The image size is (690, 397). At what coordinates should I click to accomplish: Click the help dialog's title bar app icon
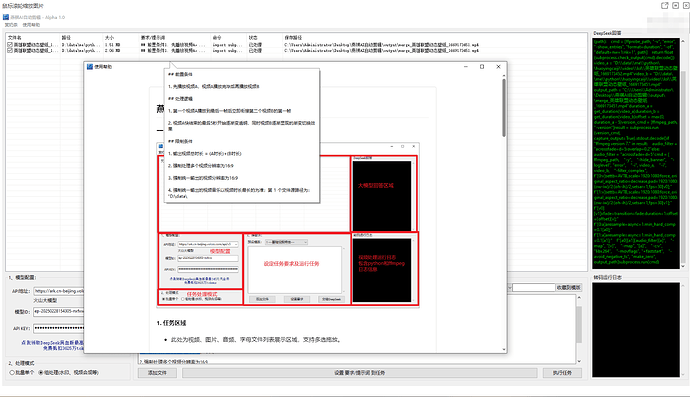click(90, 66)
